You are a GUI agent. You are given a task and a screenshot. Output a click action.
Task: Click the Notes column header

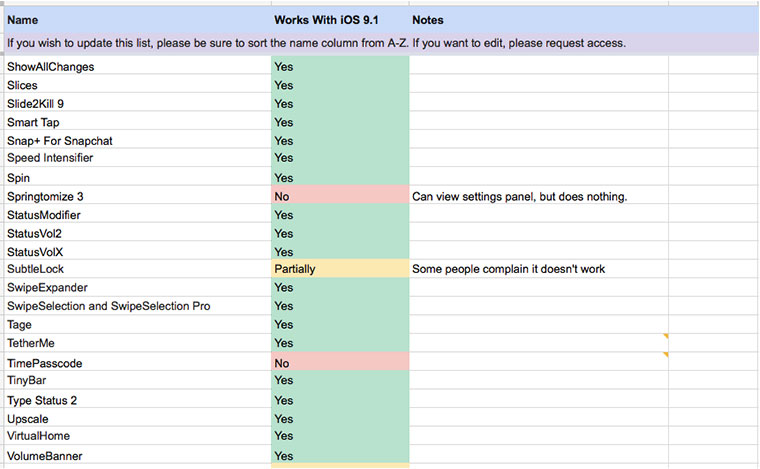pos(427,20)
